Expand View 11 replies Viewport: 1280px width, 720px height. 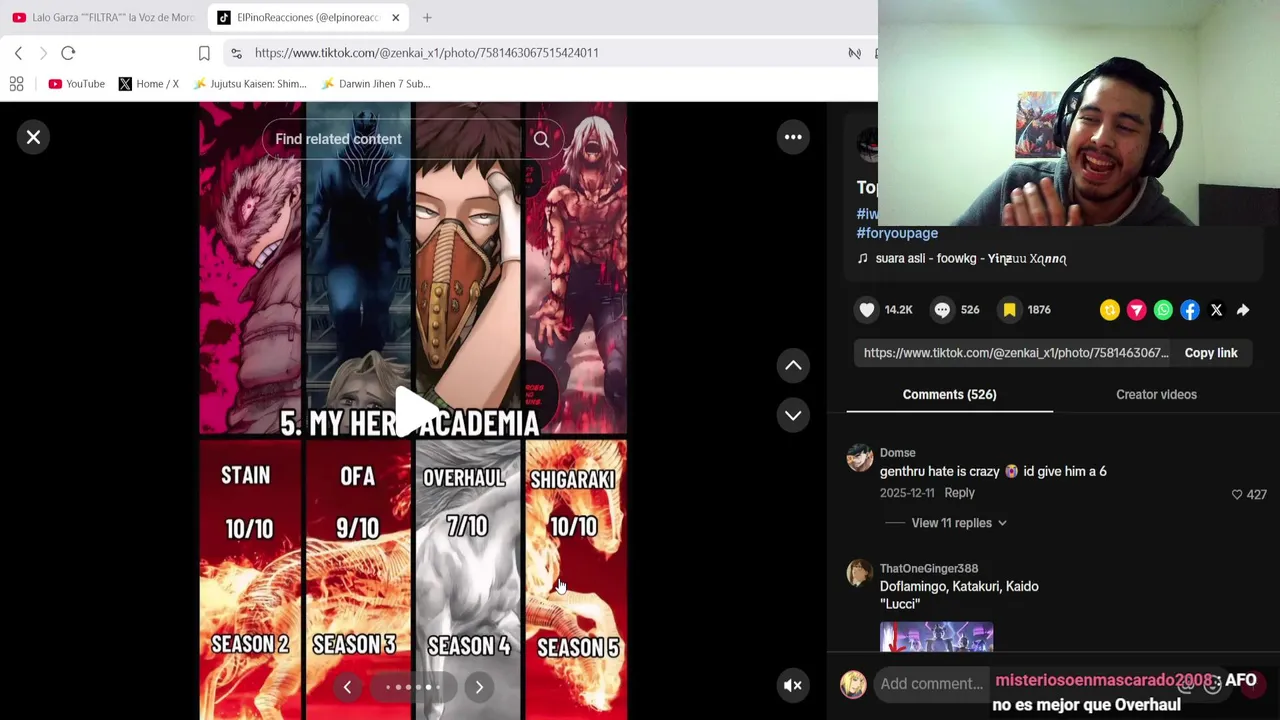959,523
